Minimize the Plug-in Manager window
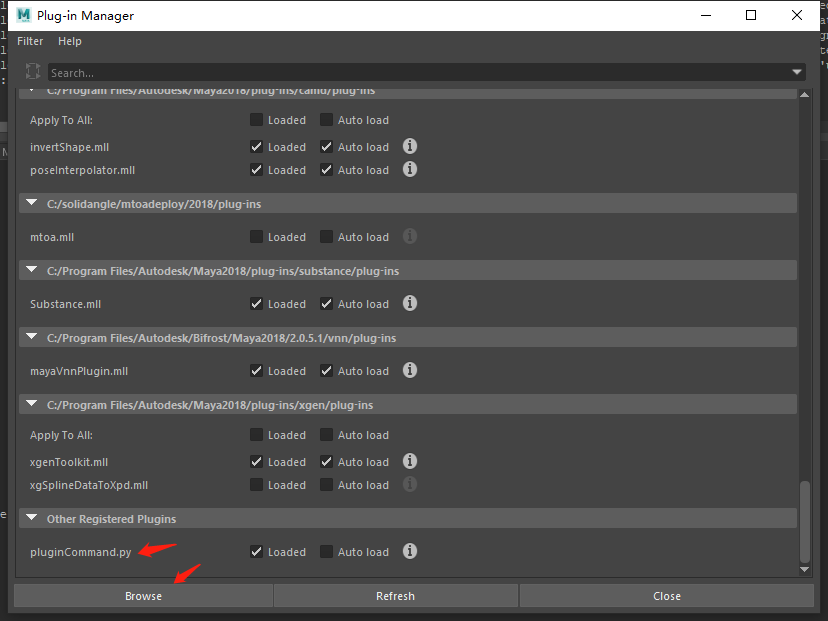The image size is (828, 621). coord(706,15)
